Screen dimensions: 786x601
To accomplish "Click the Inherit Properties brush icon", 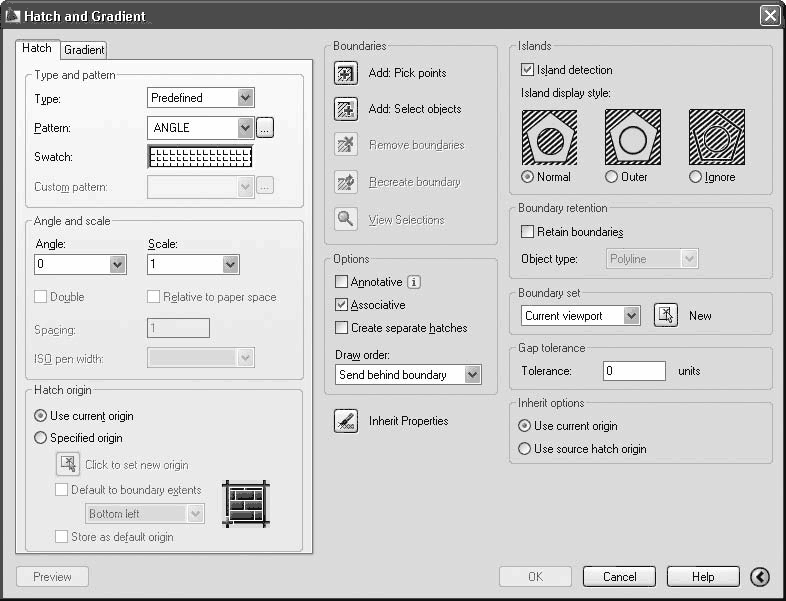I will 346,421.
